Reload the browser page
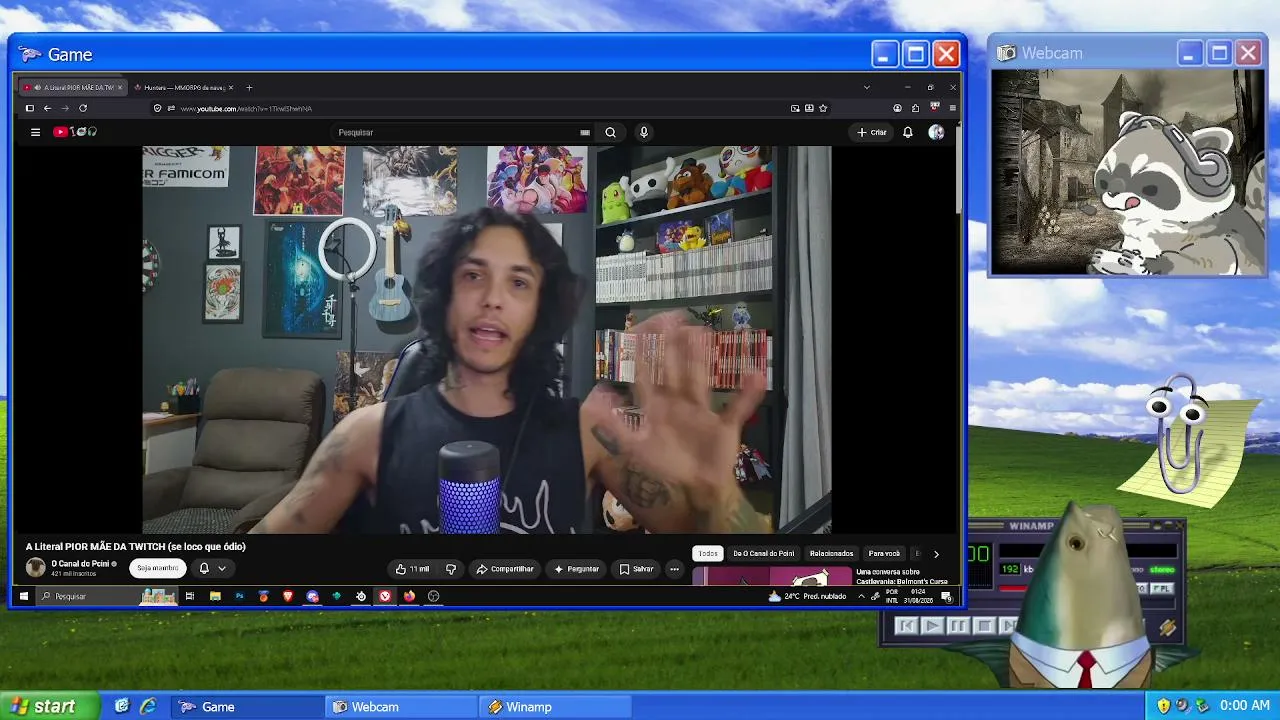1280x720 pixels. click(x=83, y=108)
